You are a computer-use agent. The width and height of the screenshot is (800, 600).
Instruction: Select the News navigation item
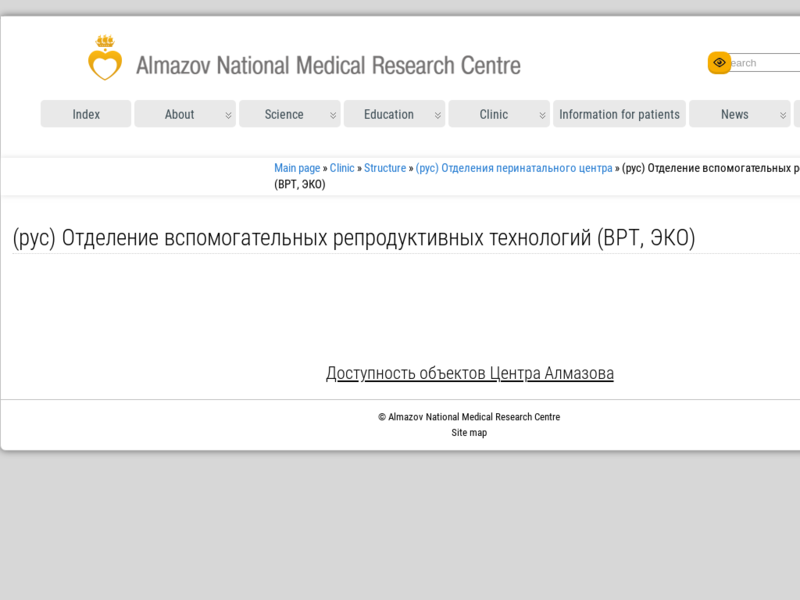point(734,114)
